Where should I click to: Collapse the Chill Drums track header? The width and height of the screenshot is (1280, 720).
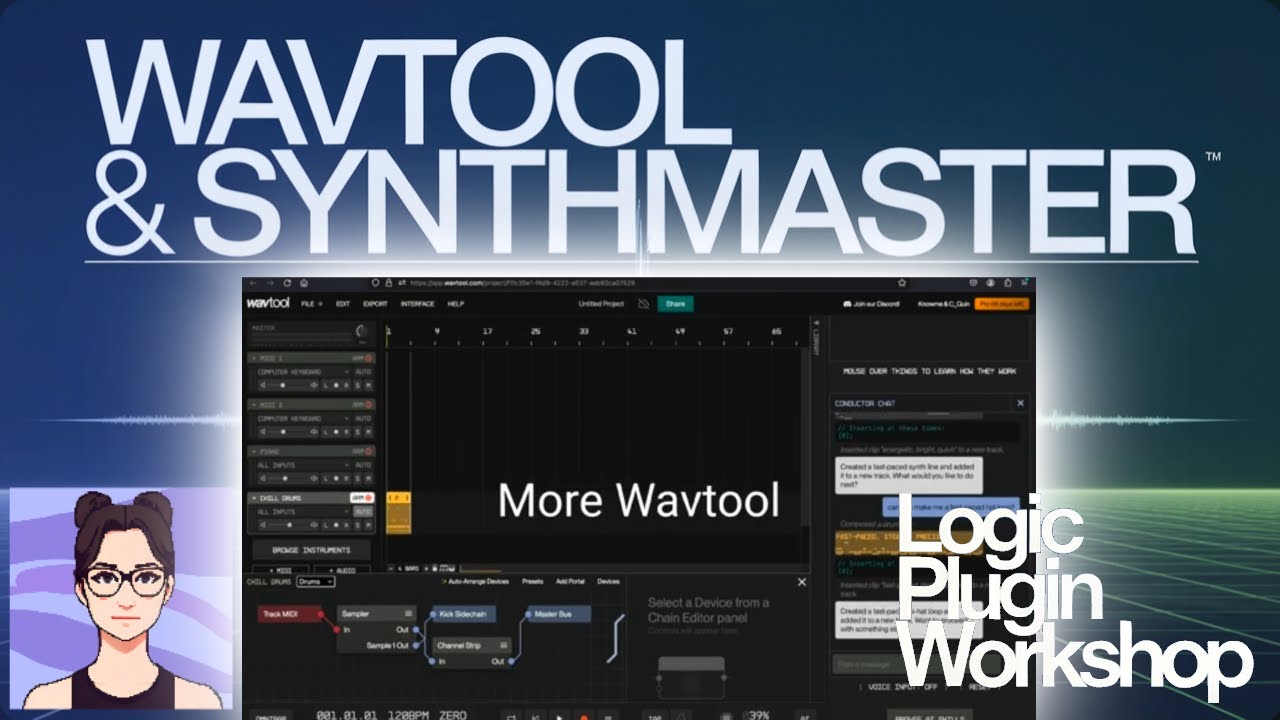click(x=254, y=498)
